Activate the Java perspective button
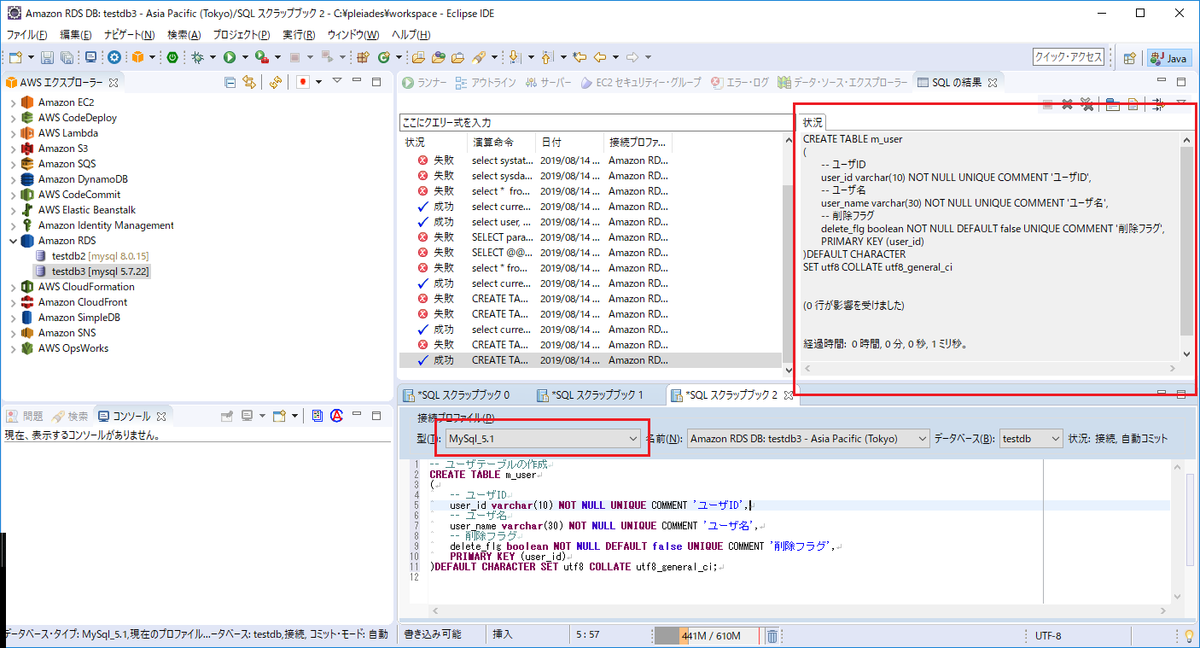 [x=1167, y=57]
